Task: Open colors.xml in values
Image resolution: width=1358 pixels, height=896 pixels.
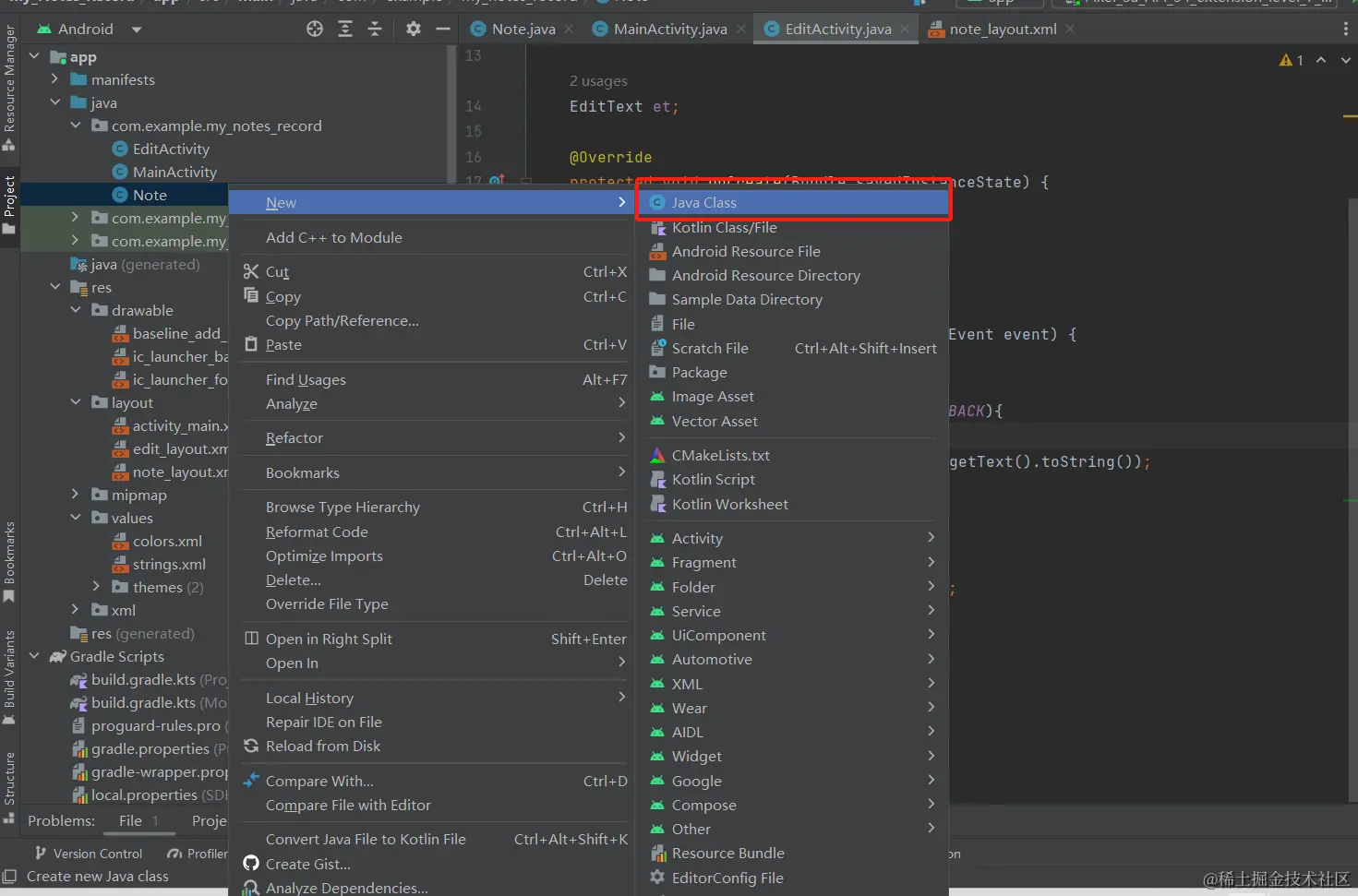Action: [167, 541]
